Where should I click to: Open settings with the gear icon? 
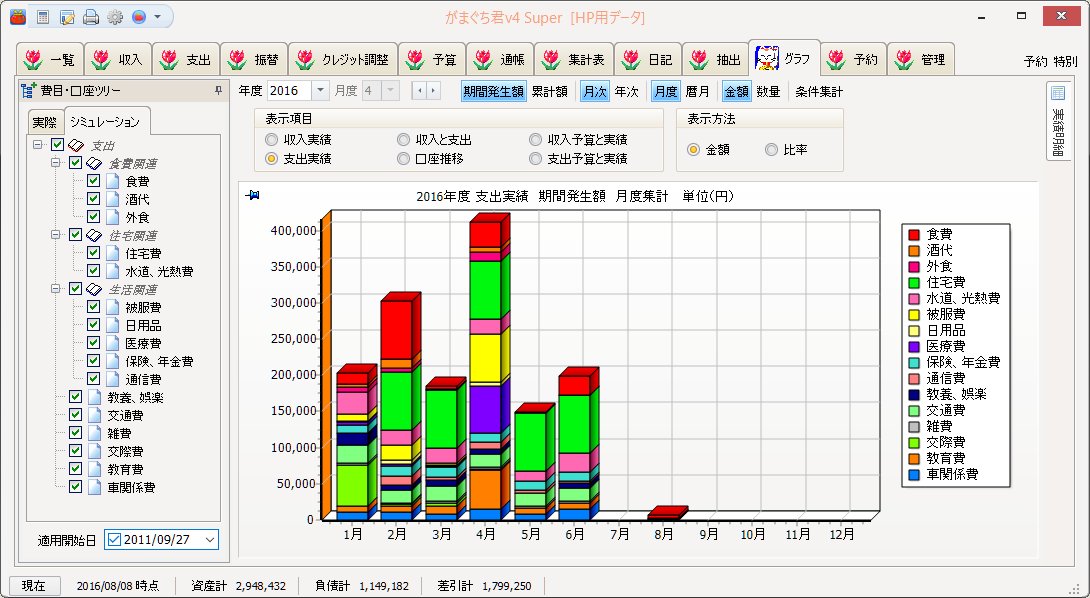pyautogui.click(x=115, y=17)
